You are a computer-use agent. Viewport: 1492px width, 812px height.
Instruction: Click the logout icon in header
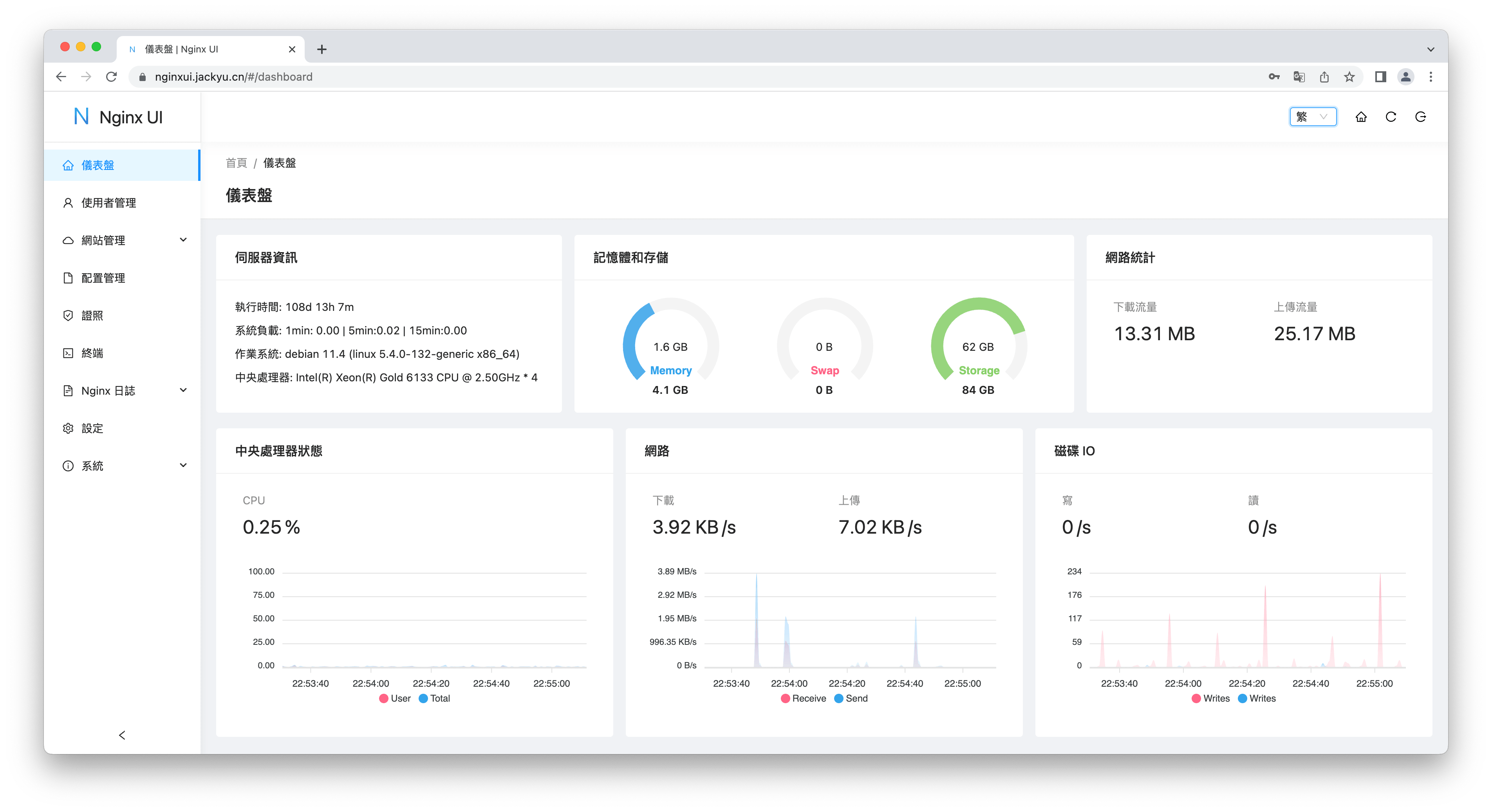click(1420, 117)
